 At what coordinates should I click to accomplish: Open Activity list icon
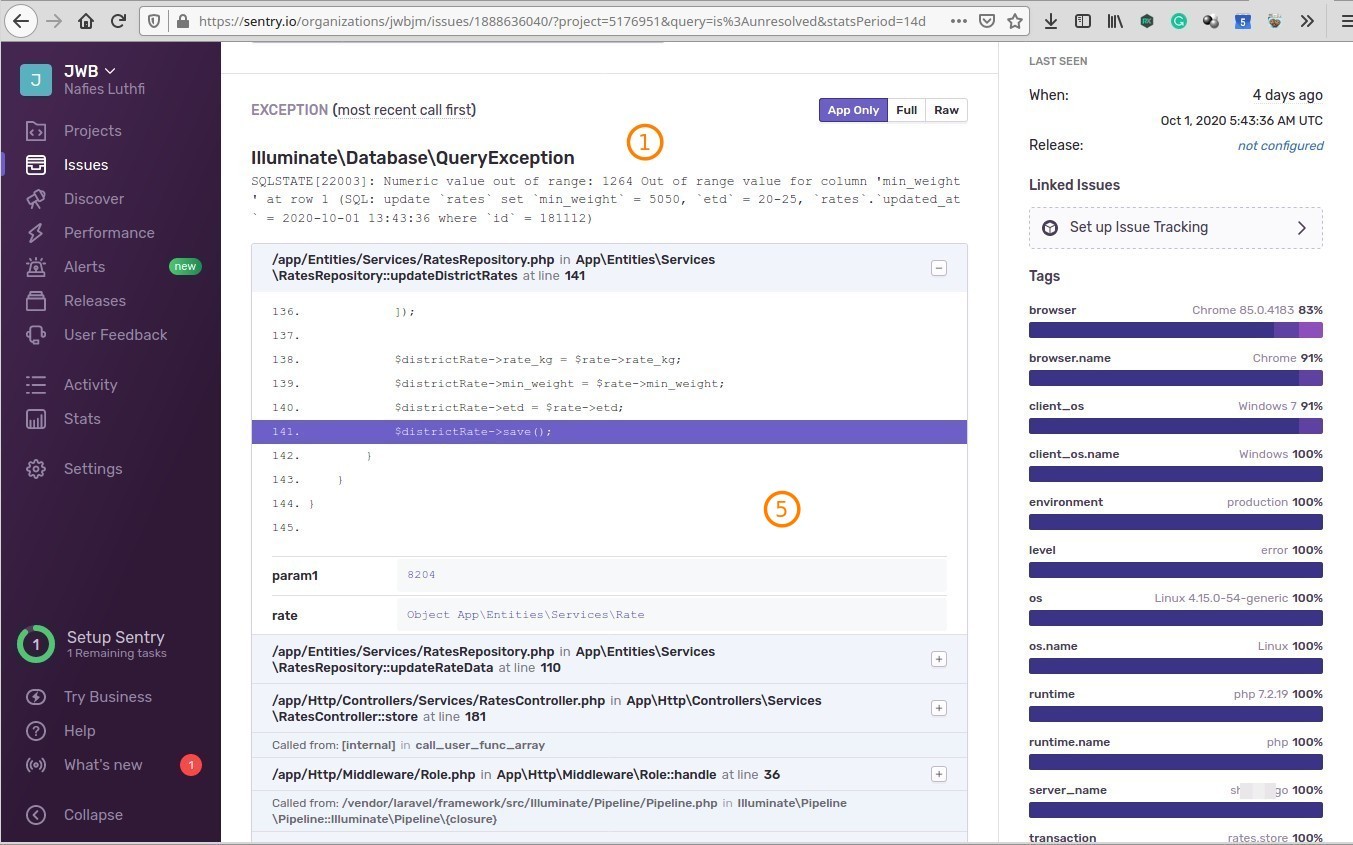(36, 385)
